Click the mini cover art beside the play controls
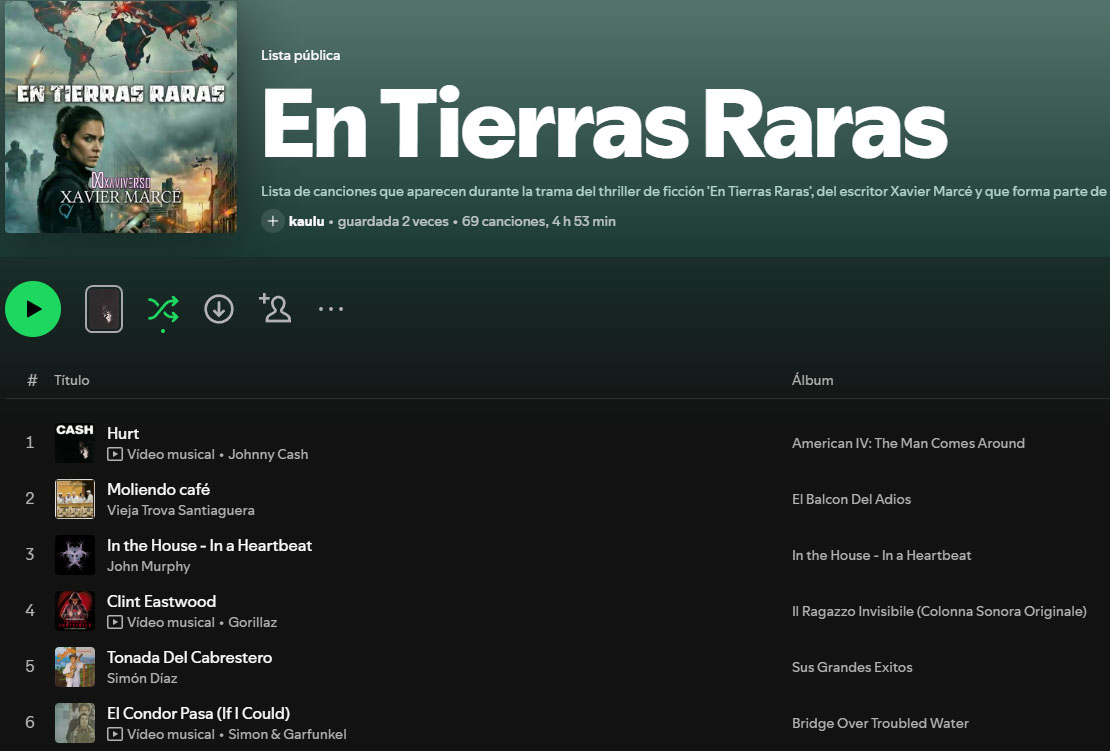 103,309
